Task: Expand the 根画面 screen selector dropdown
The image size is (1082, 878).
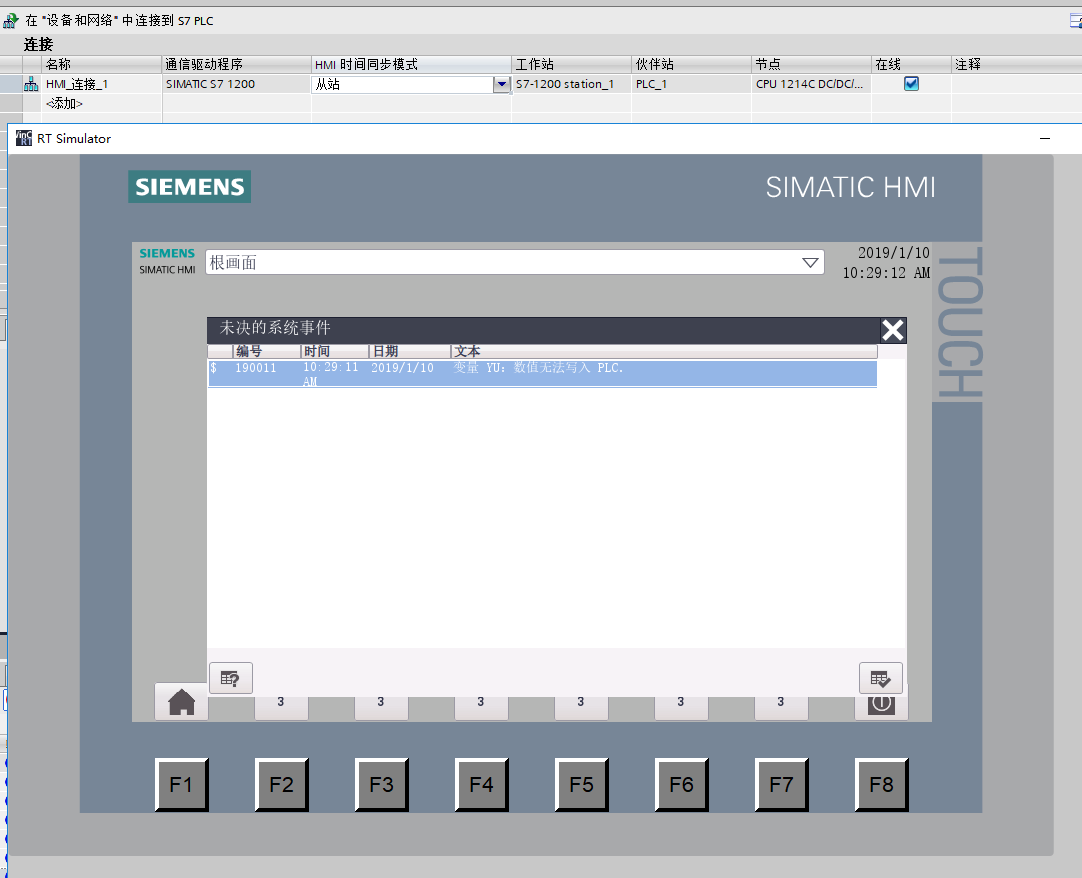Action: coord(810,263)
